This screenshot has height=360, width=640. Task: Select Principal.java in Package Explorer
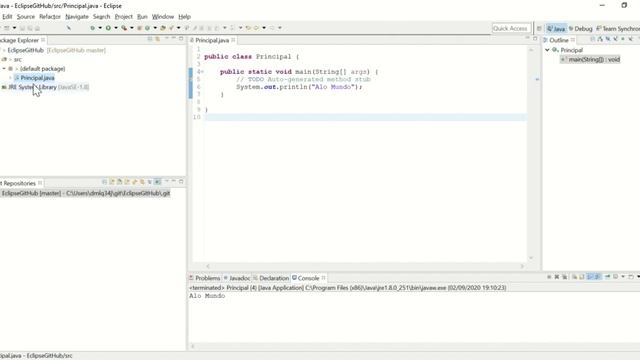37,78
